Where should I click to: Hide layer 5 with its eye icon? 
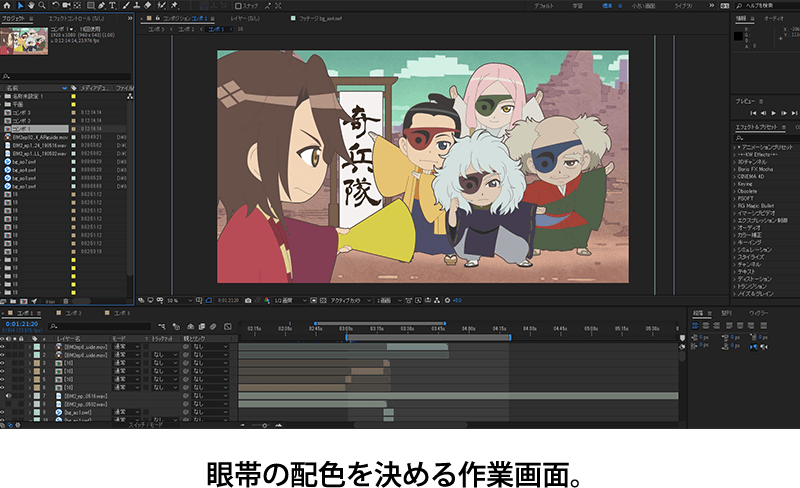coord(3,379)
